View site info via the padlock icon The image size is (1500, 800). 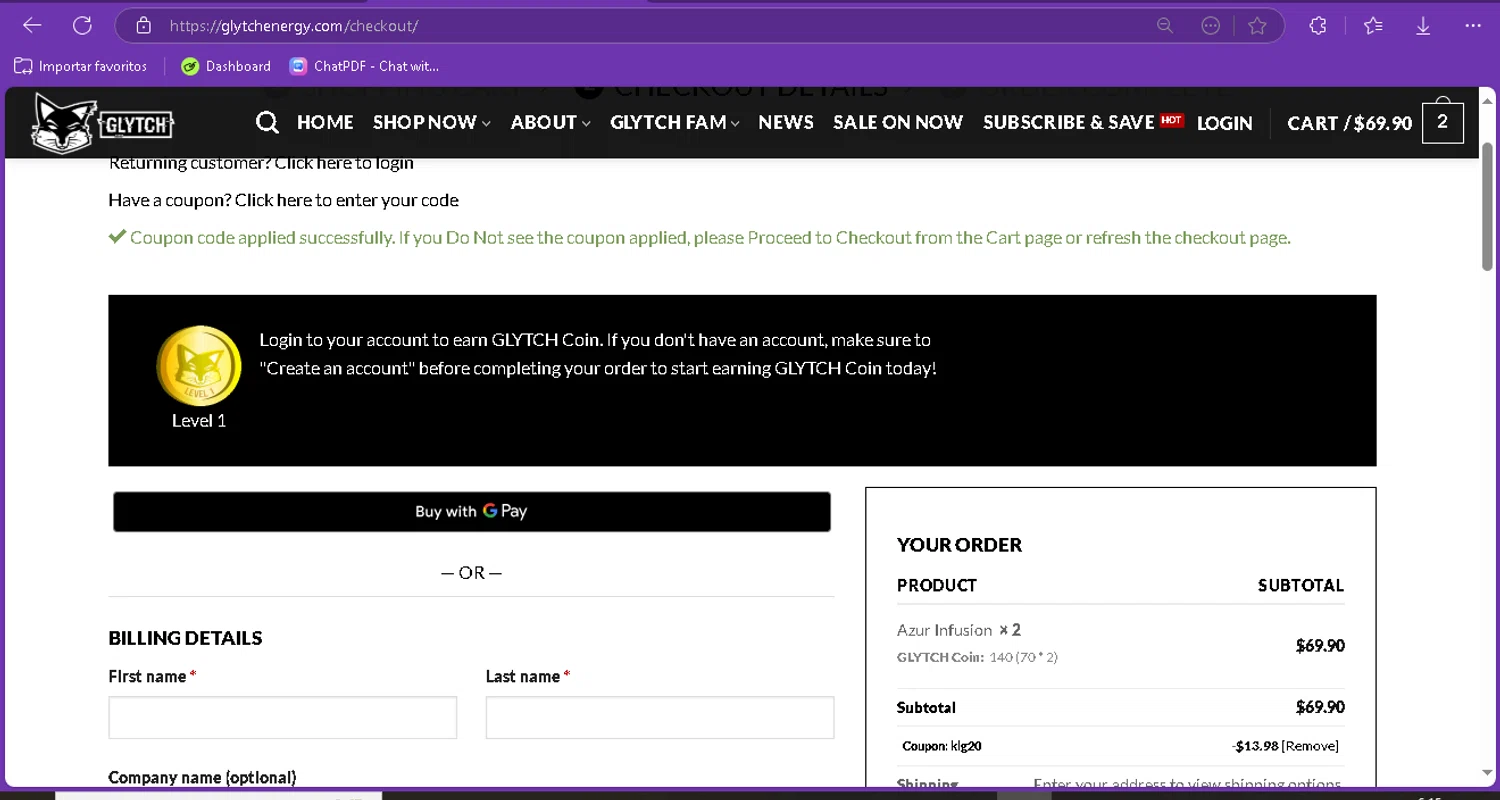pyautogui.click(x=144, y=26)
